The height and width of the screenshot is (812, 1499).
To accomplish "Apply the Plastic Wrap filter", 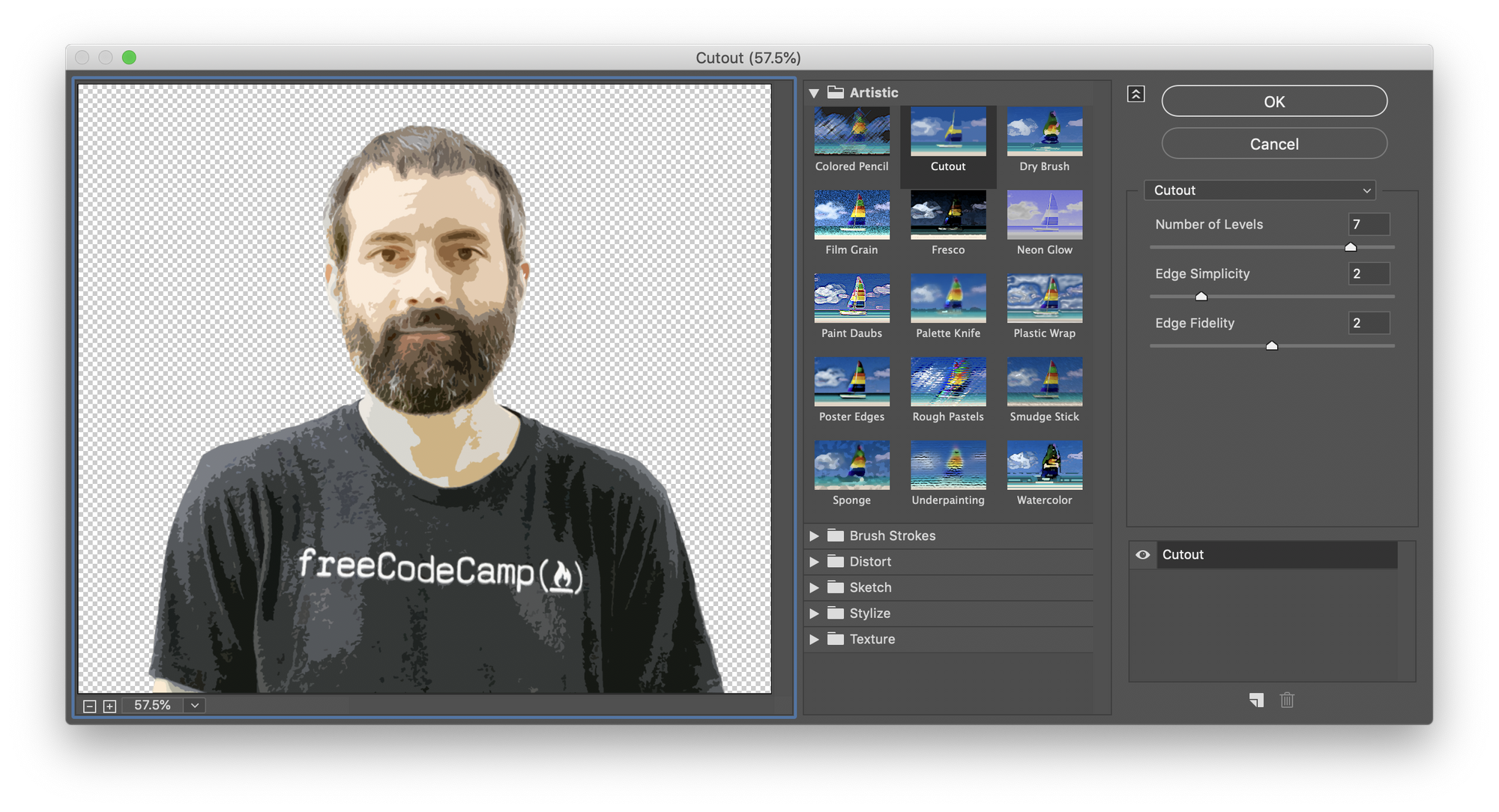I will [x=1044, y=298].
